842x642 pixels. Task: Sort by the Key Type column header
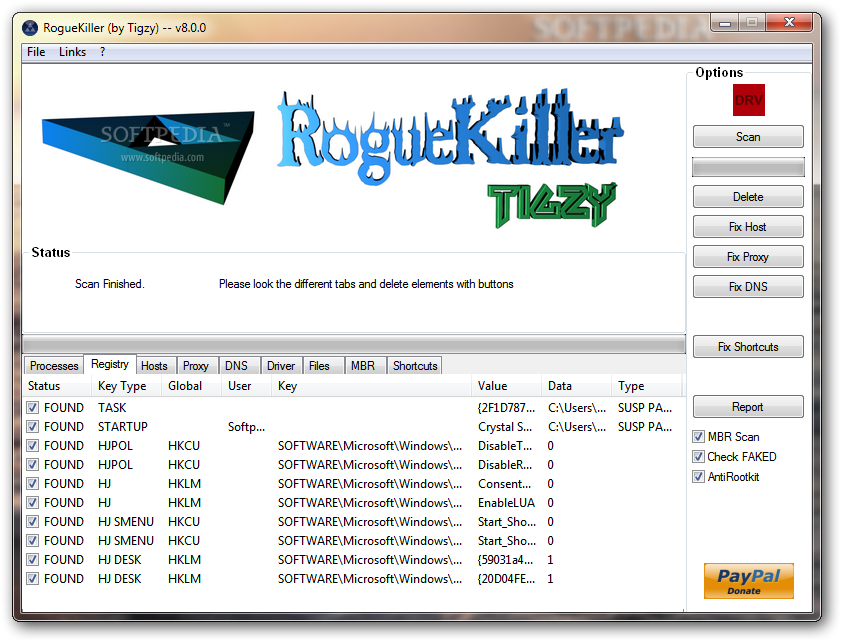(x=127, y=386)
